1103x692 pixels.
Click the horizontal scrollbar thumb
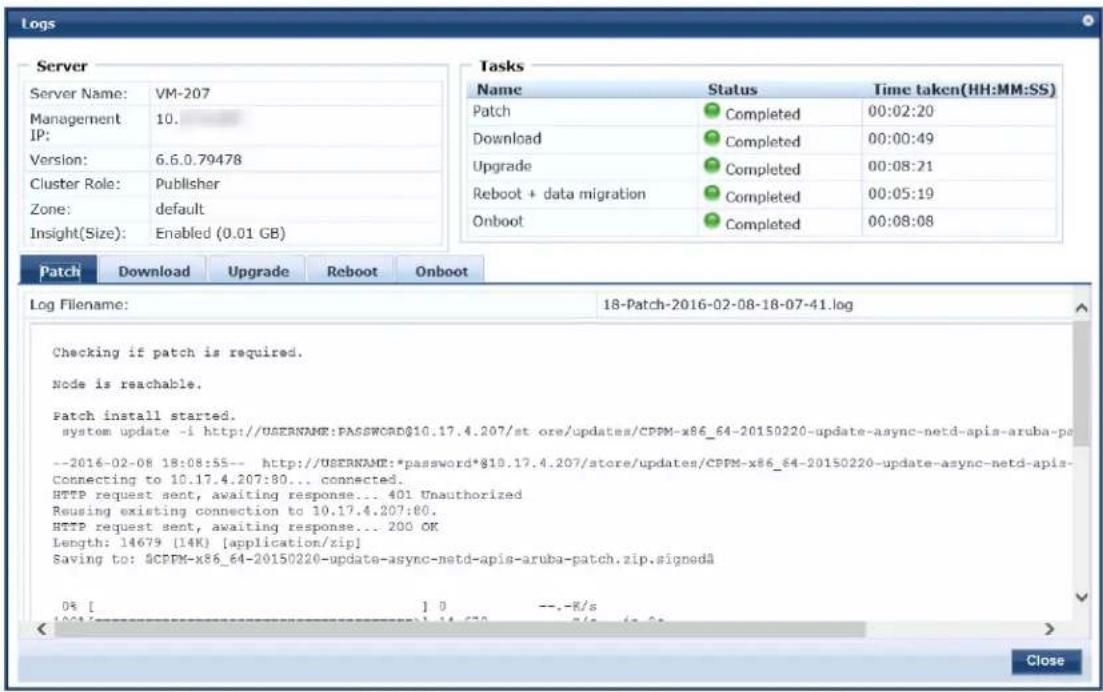460,629
